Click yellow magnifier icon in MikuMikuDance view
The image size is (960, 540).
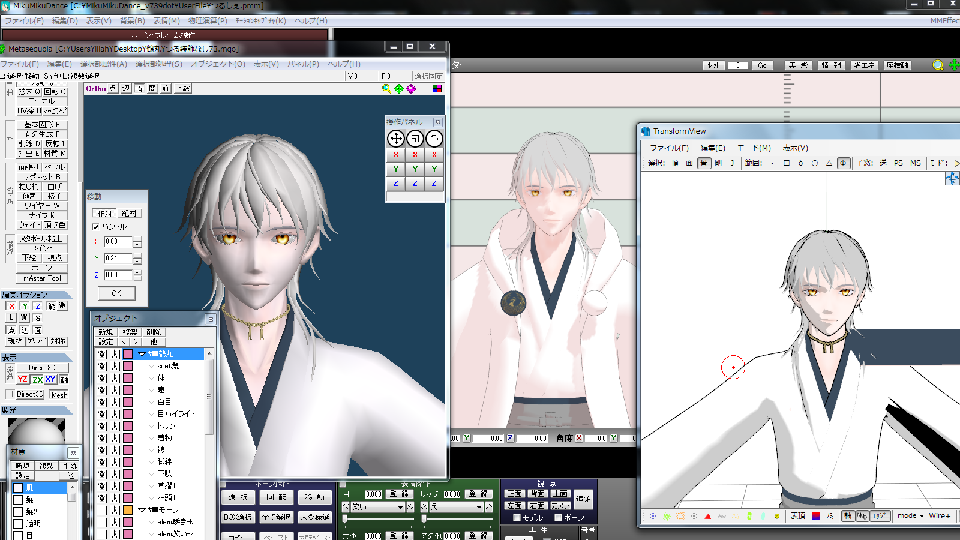pos(938,65)
